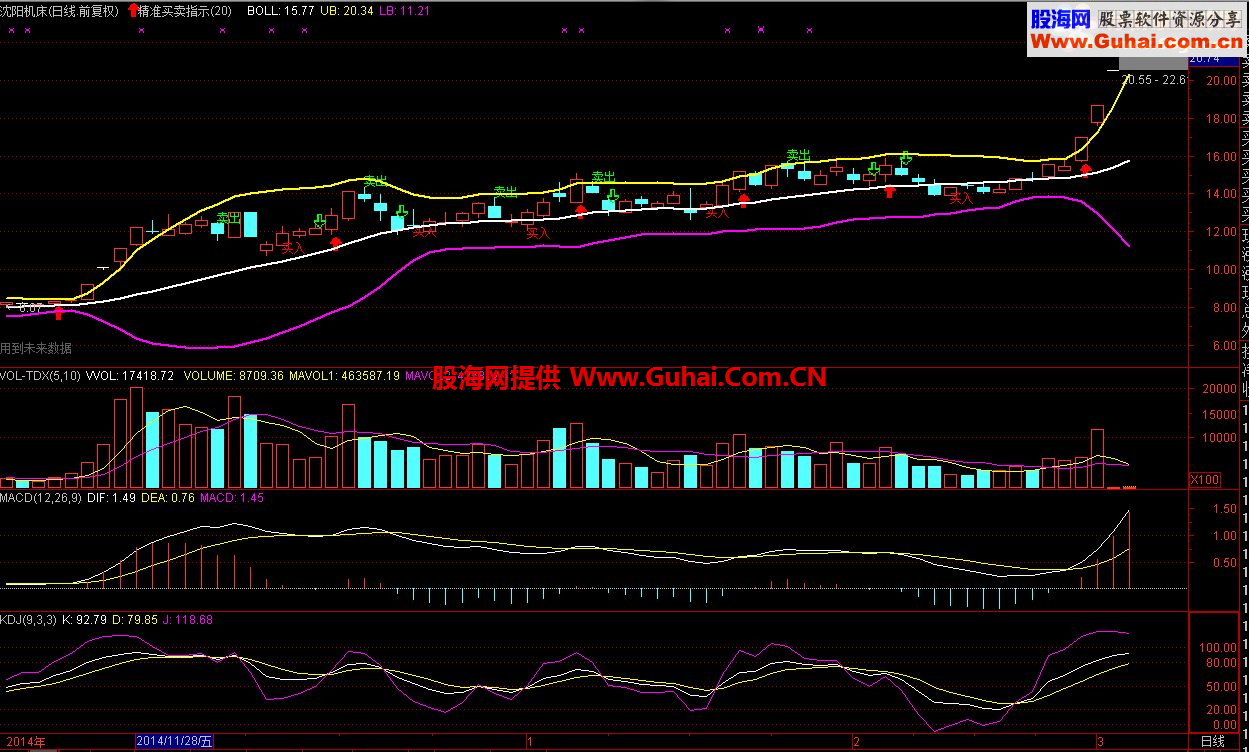Click the stock title 沈阳机床(日线 前复权)
1249x752 pixels.
[x=59, y=11]
